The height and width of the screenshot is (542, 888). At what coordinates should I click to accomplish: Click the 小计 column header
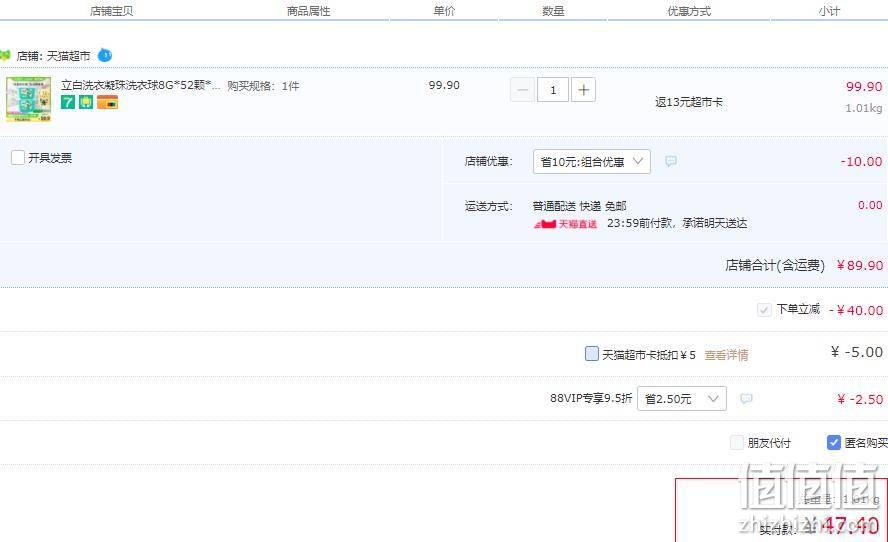point(829,11)
